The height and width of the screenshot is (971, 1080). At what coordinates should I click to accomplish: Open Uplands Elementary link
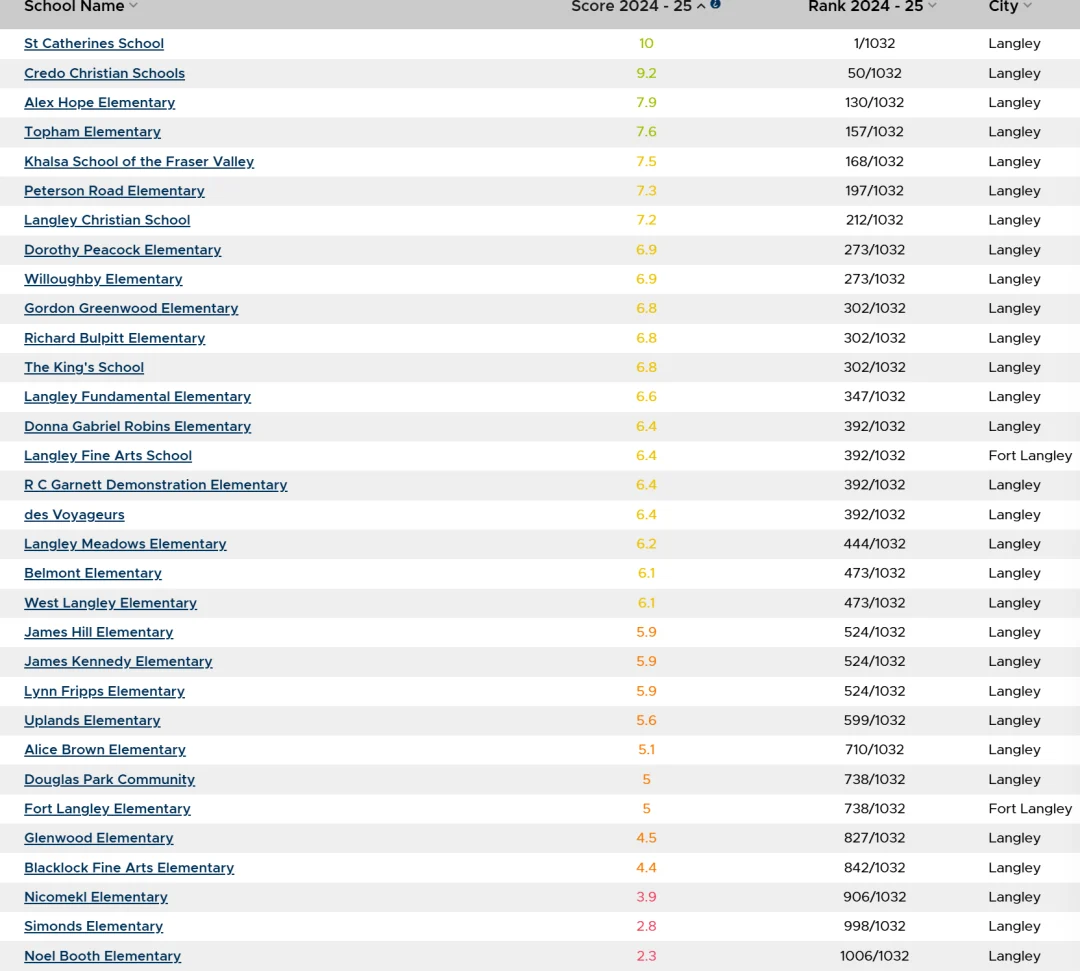92,720
